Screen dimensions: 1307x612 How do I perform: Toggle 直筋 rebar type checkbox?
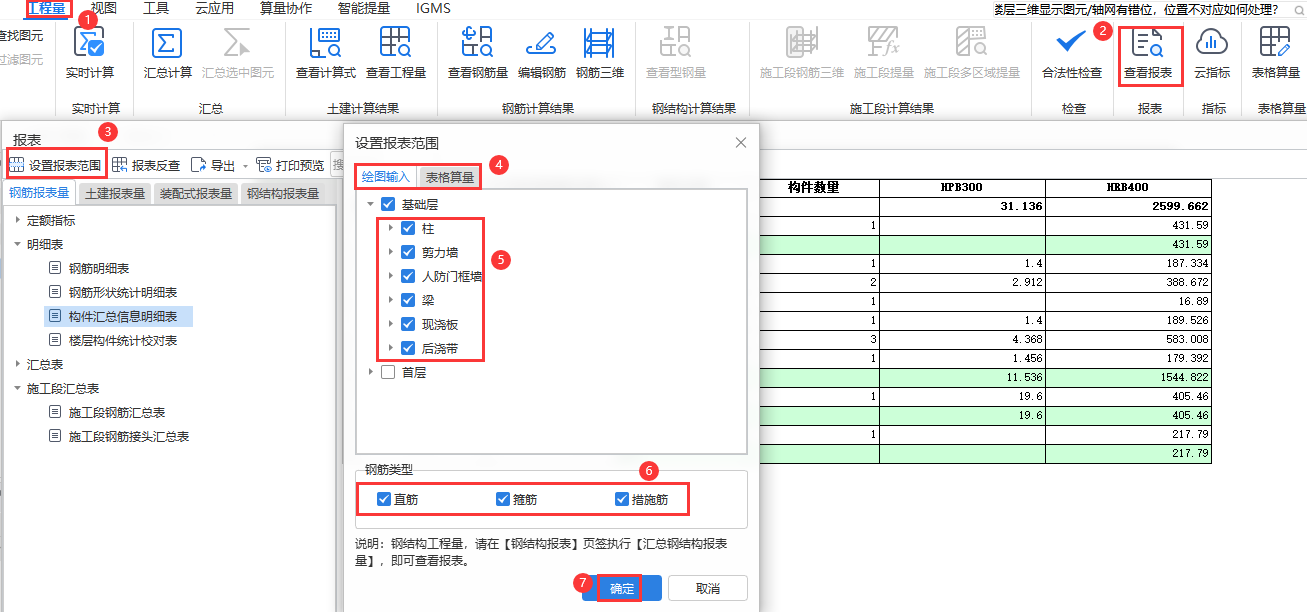384,499
